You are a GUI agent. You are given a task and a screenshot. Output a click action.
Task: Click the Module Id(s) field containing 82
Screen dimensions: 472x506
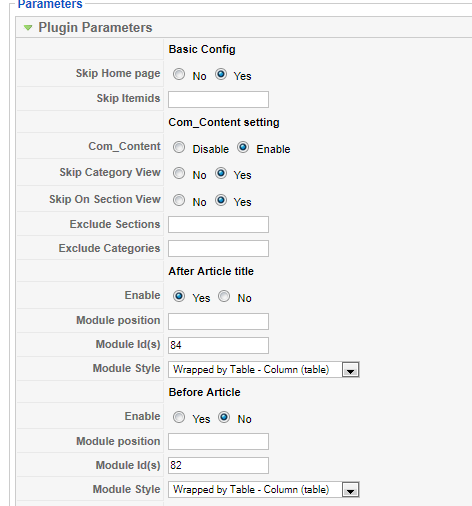pyautogui.click(x=218, y=465)
